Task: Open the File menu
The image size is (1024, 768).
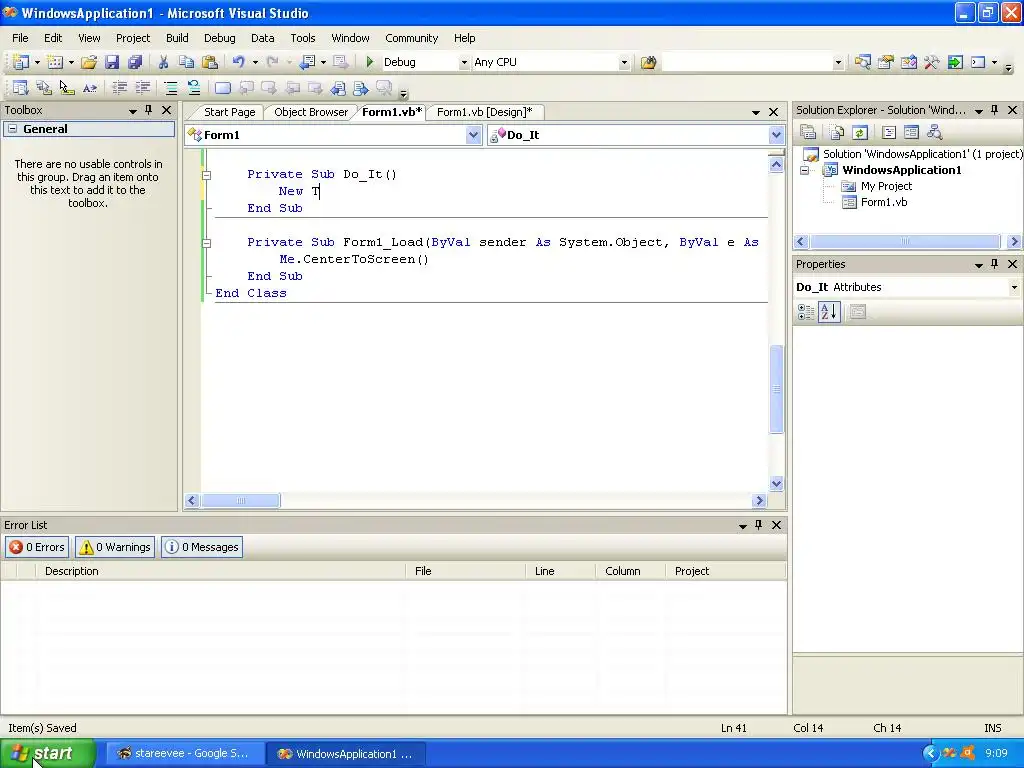Action: pyautogui.click(x=20, y=38)
